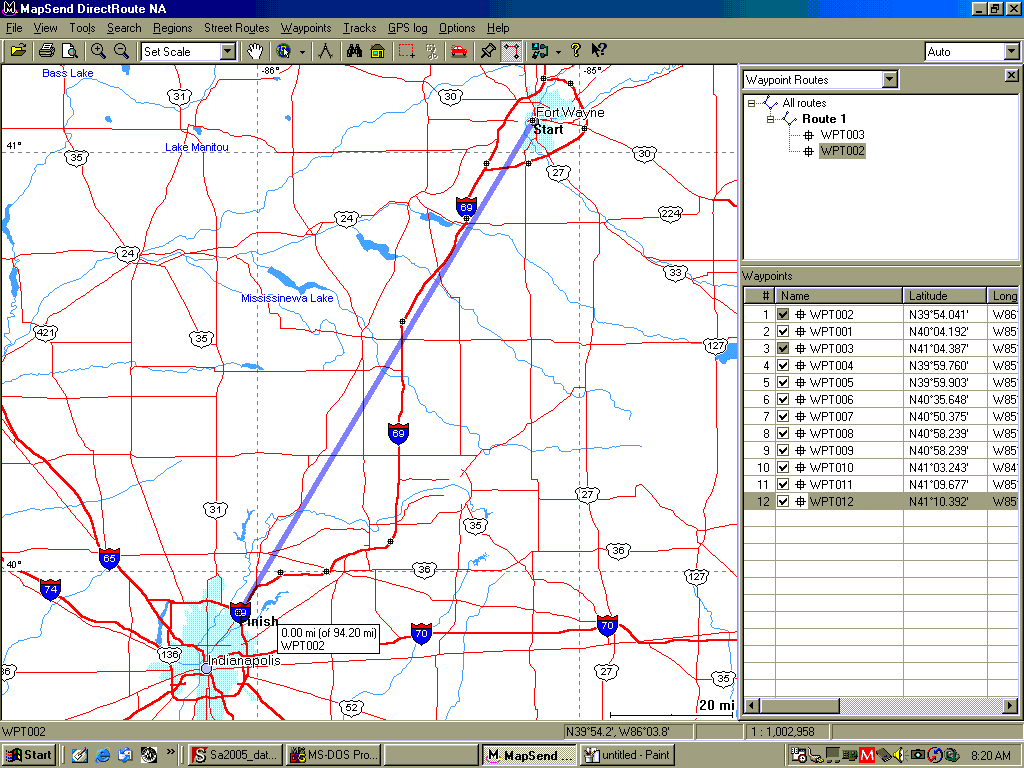Click the Route 1 icon in tree

(791, 118)
